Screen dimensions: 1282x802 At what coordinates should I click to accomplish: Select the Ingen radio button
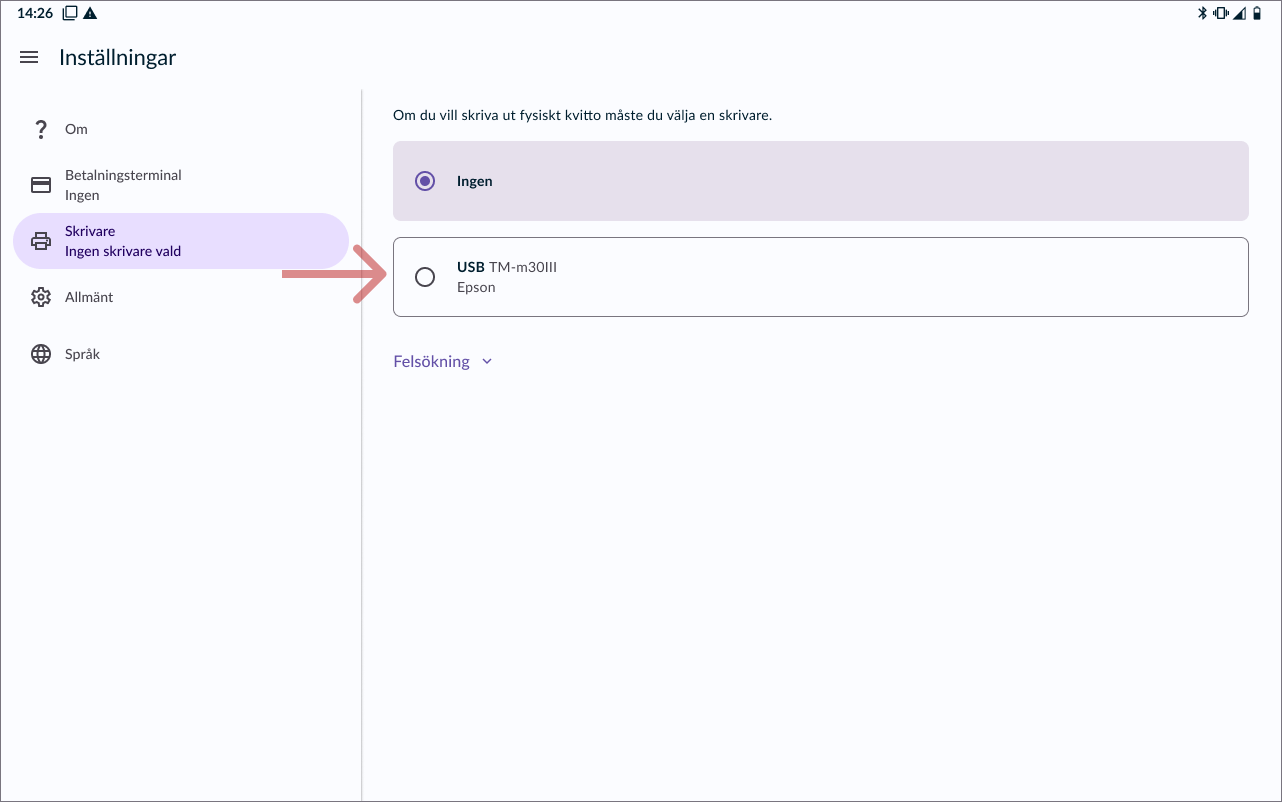point(425,181)
